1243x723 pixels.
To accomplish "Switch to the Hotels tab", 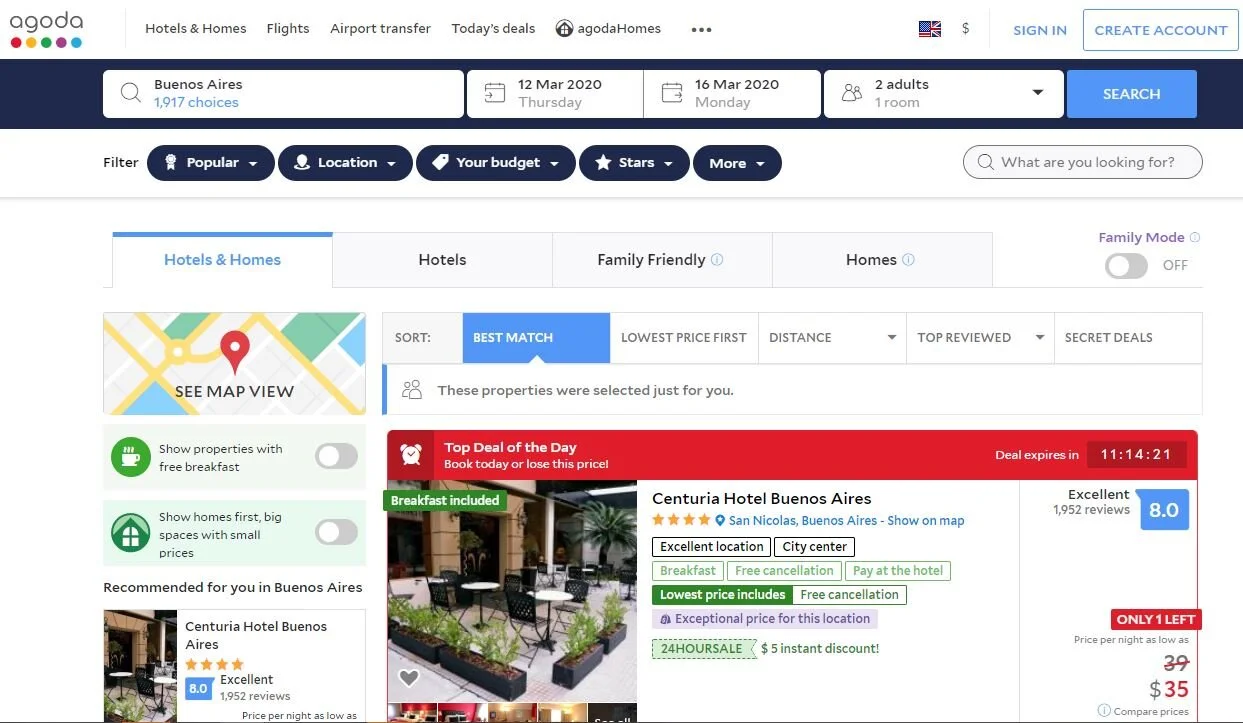I will (x=442, y=260).
